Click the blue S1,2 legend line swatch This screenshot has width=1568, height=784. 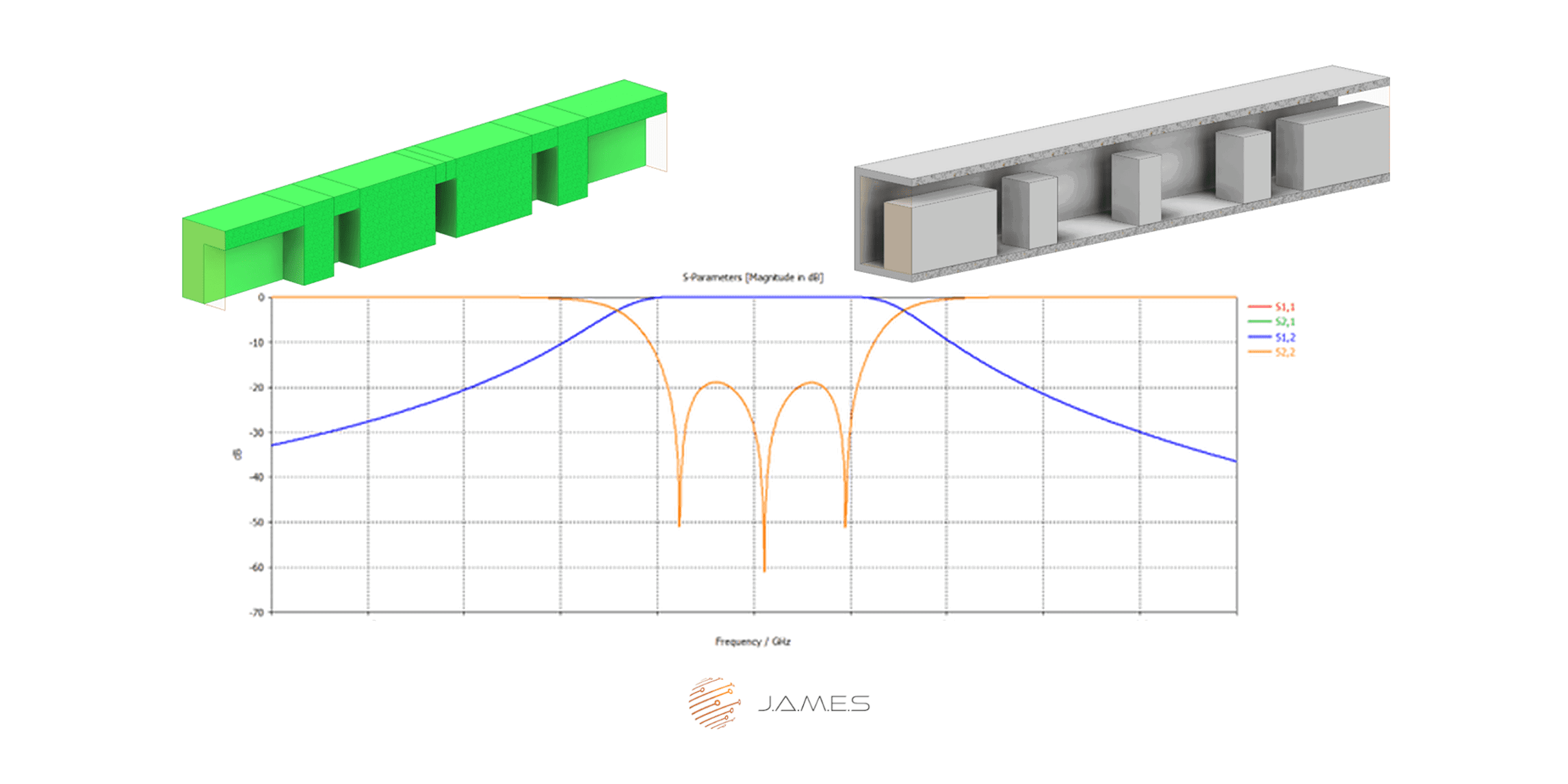pyautogui.click(x=1259, y=337)
